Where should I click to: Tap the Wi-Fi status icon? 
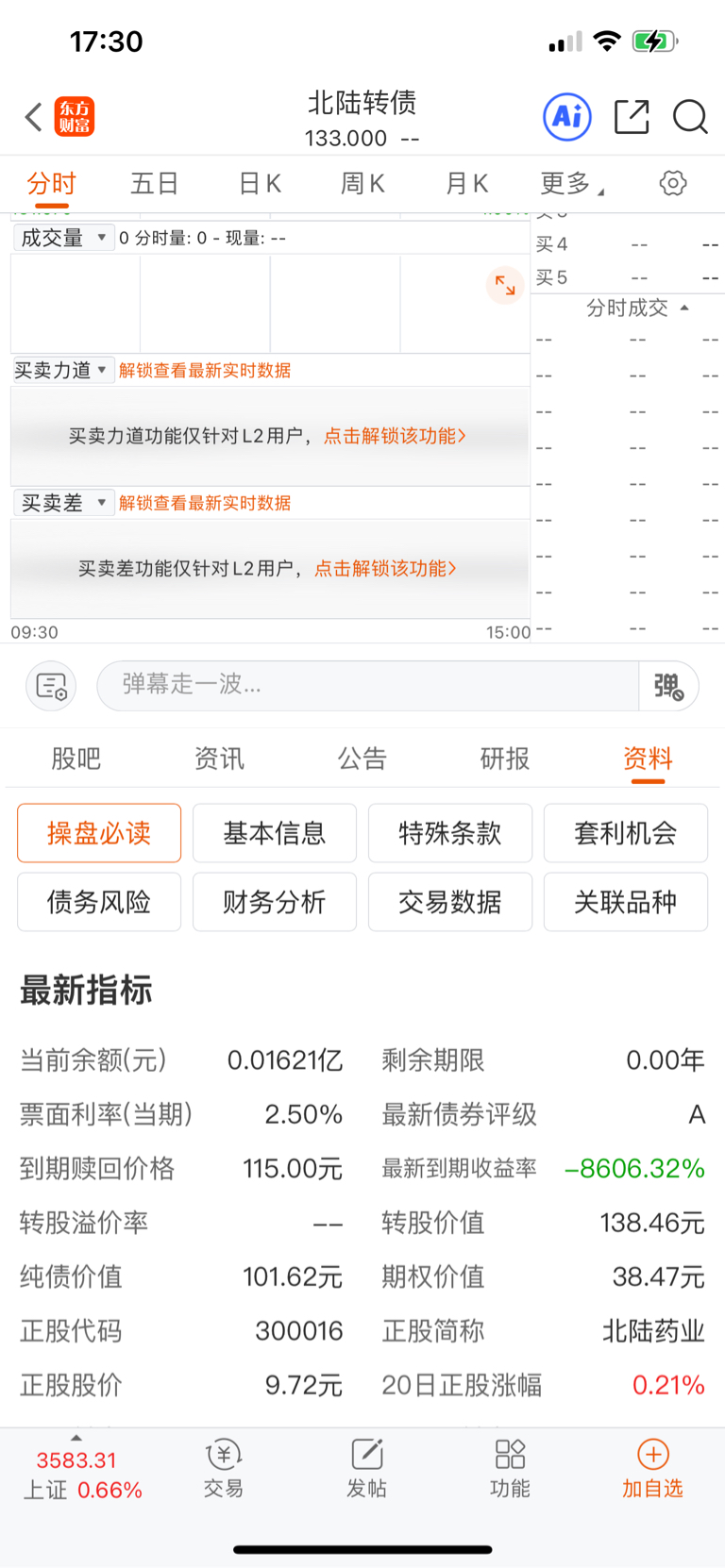[608, 42]
